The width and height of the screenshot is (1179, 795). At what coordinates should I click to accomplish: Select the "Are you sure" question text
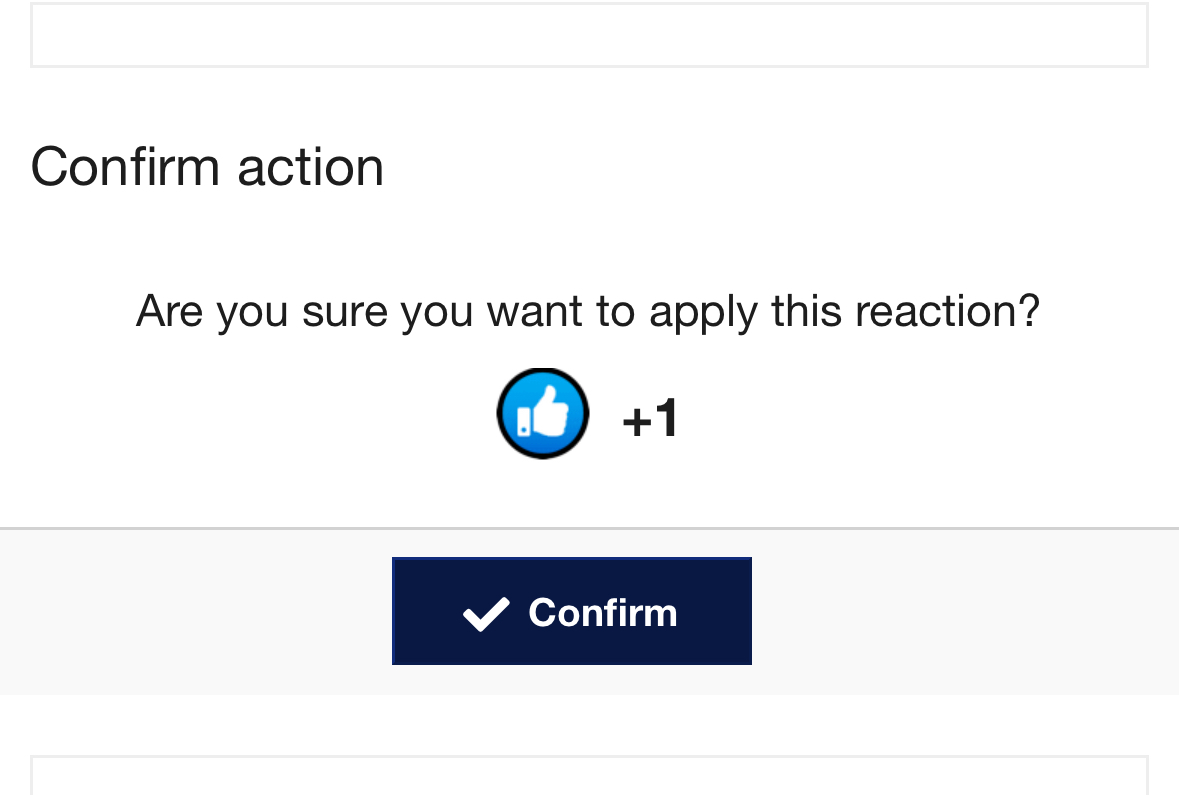click(x=588, y=311)
